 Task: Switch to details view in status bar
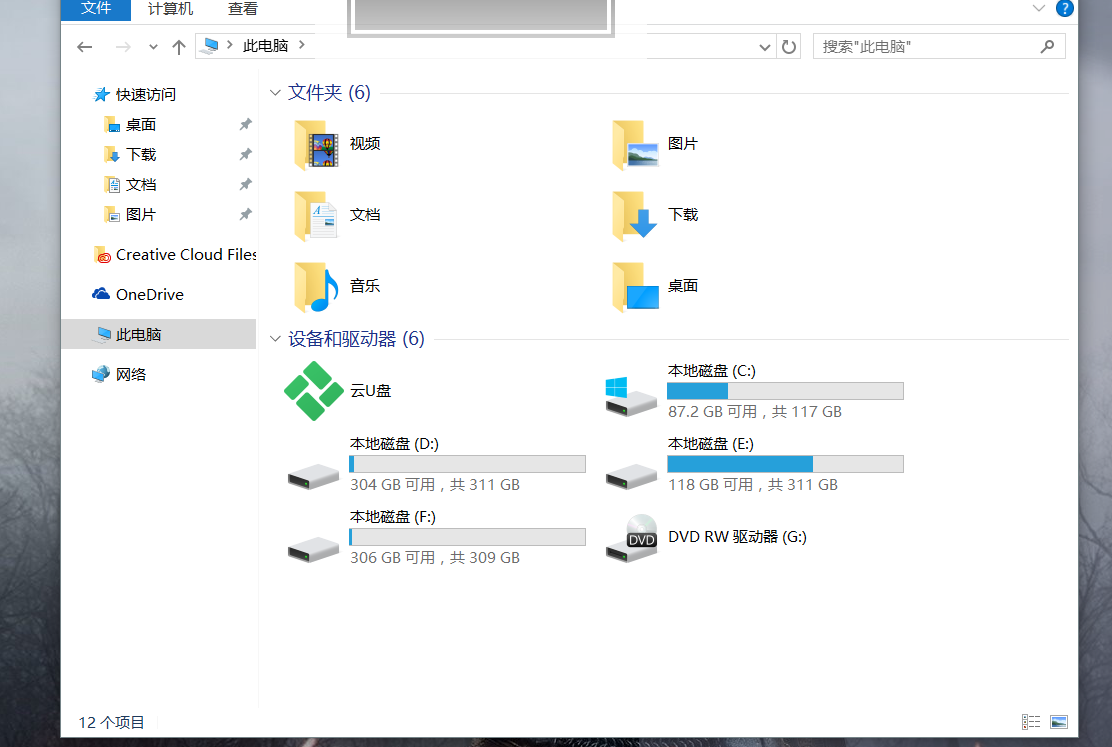(1031, 722)
